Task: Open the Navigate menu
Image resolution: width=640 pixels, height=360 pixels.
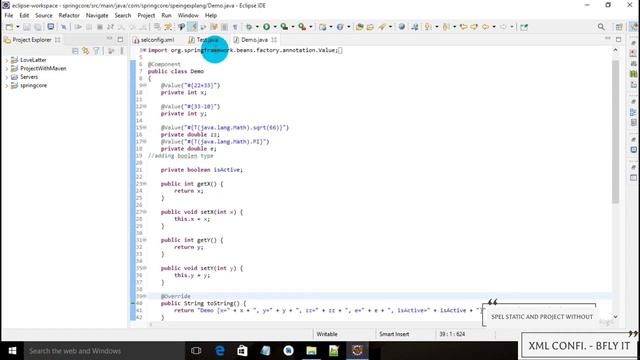Action: pos(97,16)
